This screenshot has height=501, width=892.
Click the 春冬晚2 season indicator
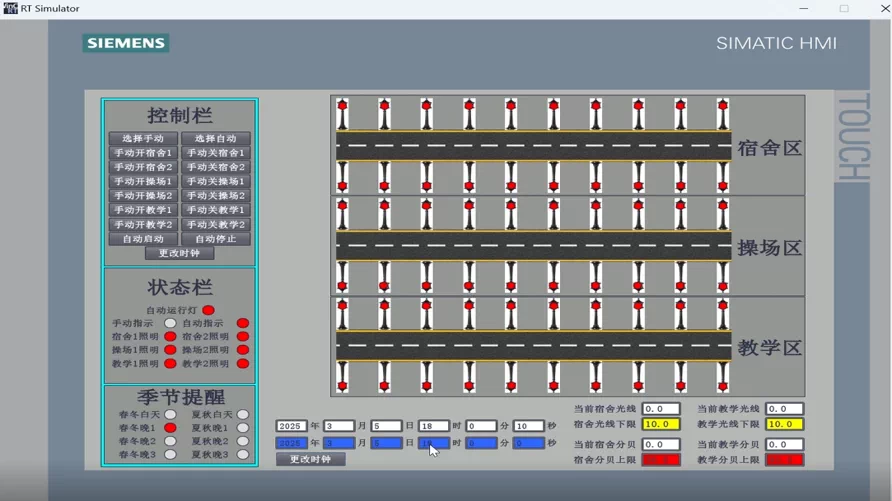coord(170,441)
